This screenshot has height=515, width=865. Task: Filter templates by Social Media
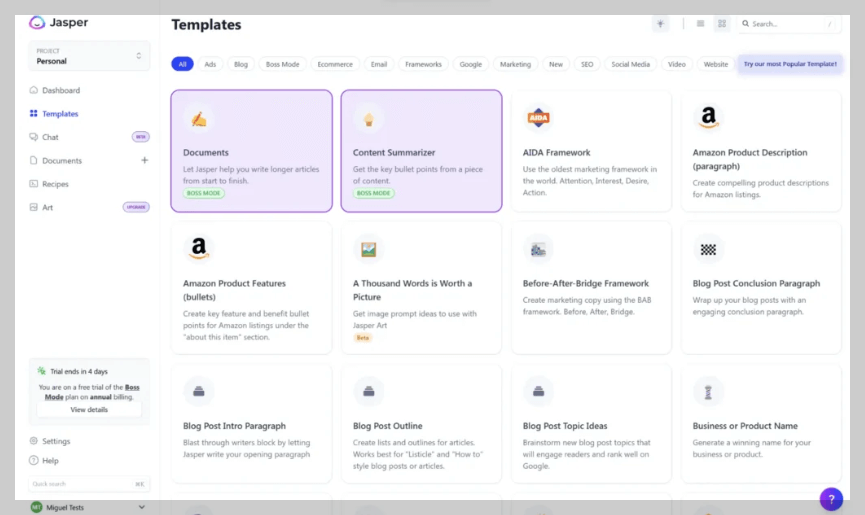630,64
